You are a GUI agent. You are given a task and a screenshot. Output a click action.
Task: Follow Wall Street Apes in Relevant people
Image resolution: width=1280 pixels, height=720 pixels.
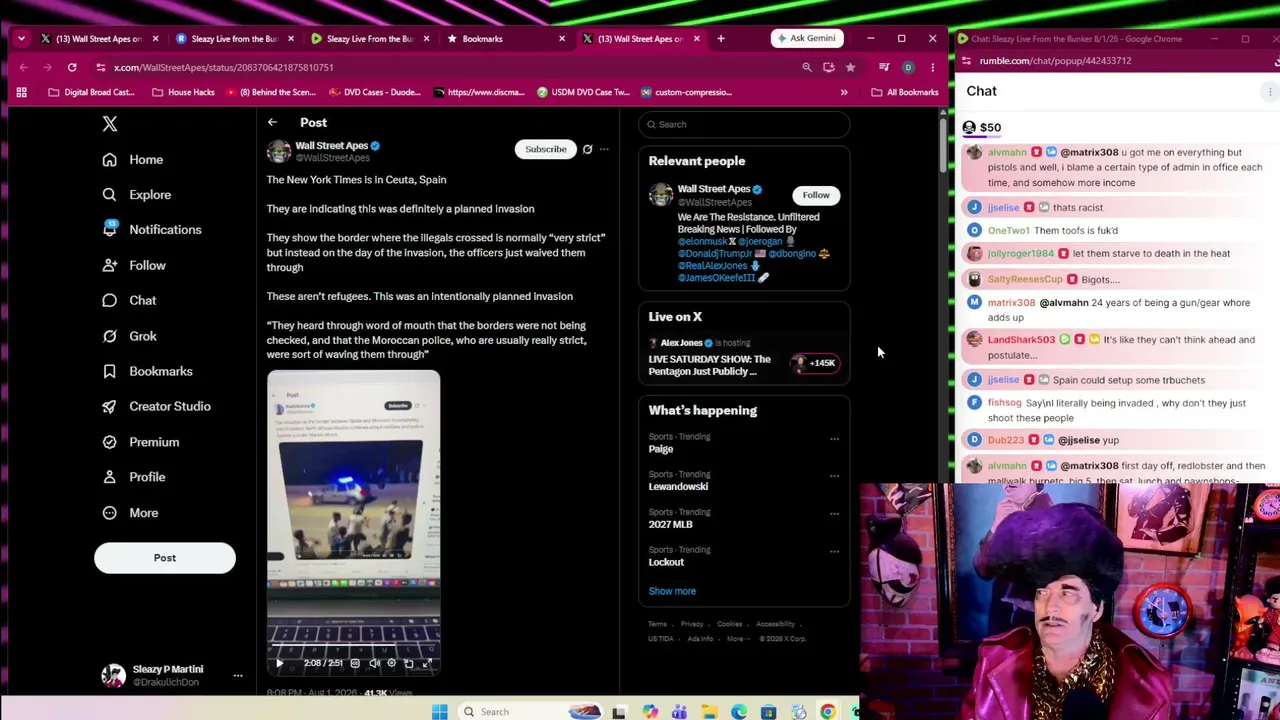[816, 196]
